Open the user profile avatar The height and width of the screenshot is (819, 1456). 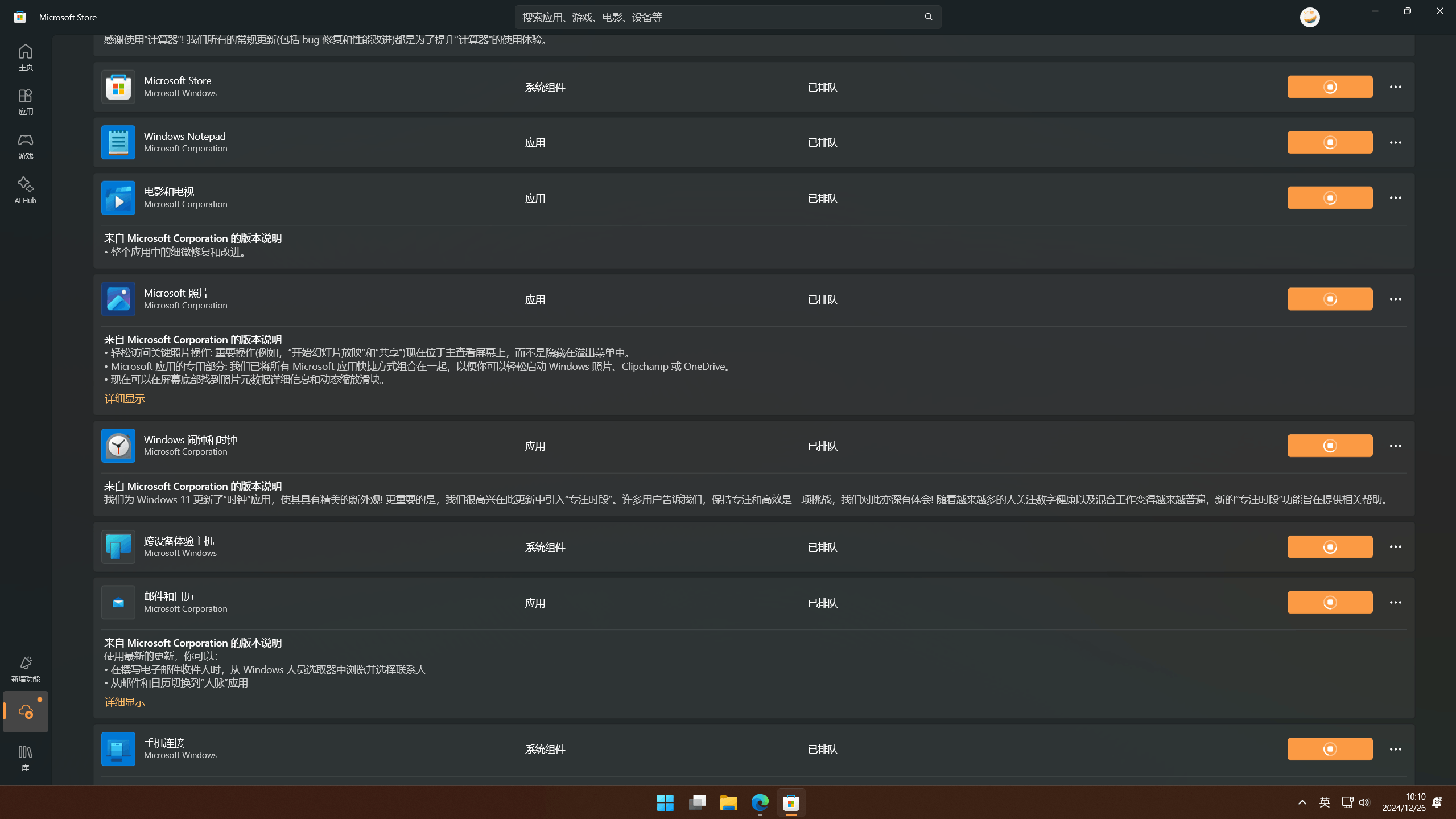[1309, 17]
